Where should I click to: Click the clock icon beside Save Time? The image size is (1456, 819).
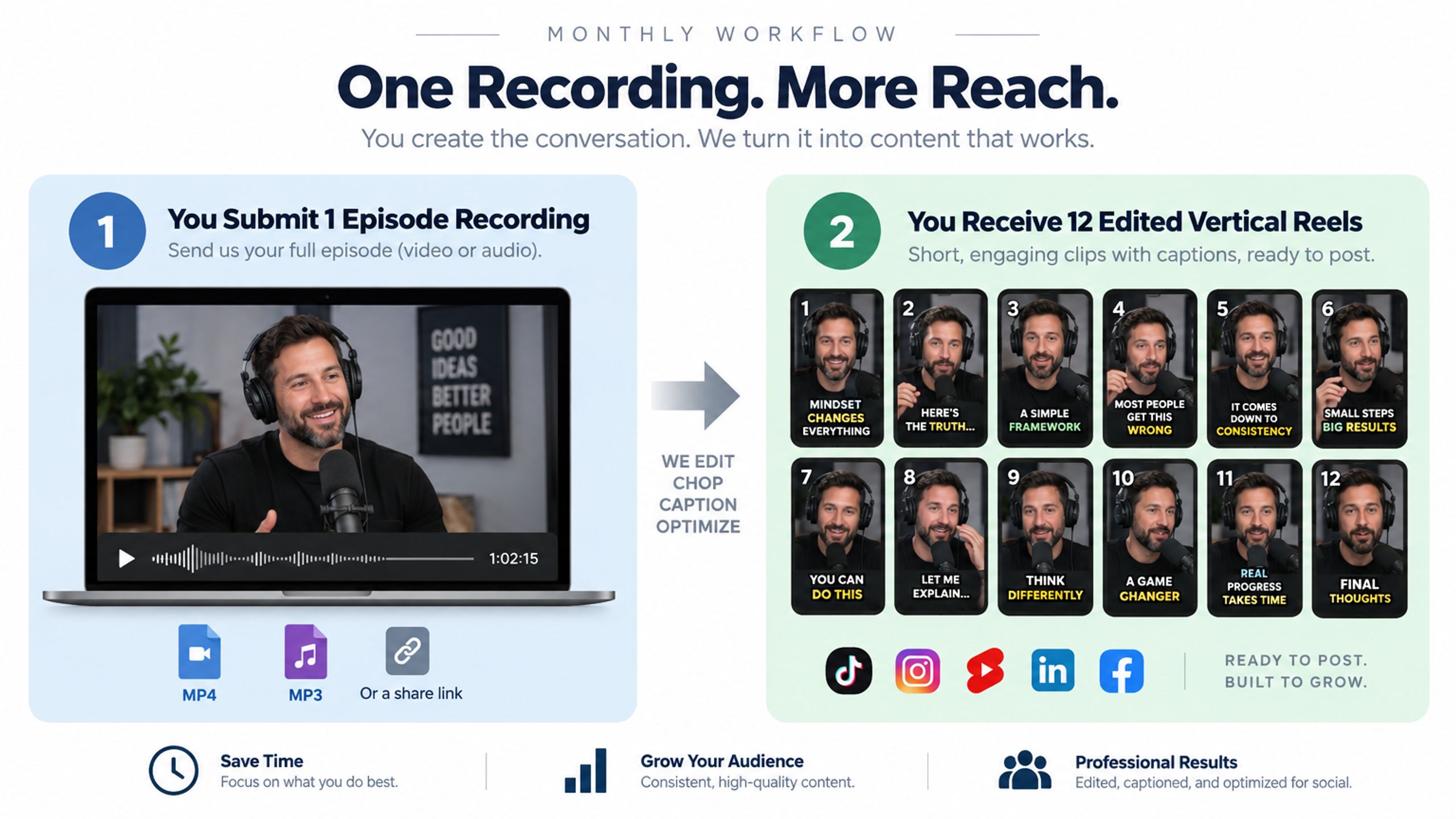(173, 771)
